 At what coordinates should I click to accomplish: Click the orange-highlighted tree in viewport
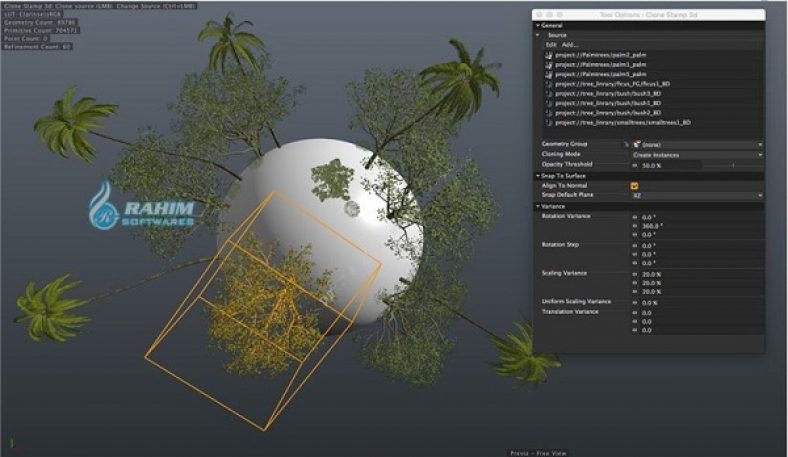[271, 302]
